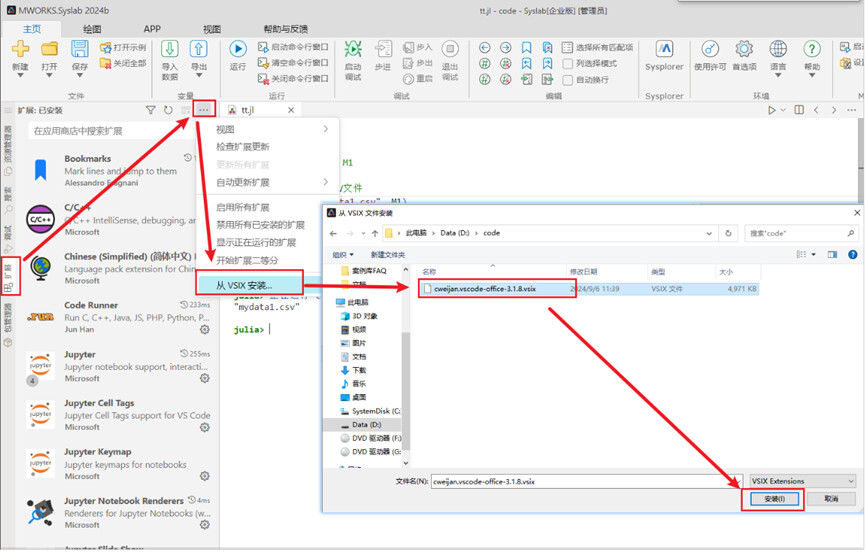Expand the dropdown arrow under 导出
The width and height of the screenshot is (865, 552).
(199, 76)
